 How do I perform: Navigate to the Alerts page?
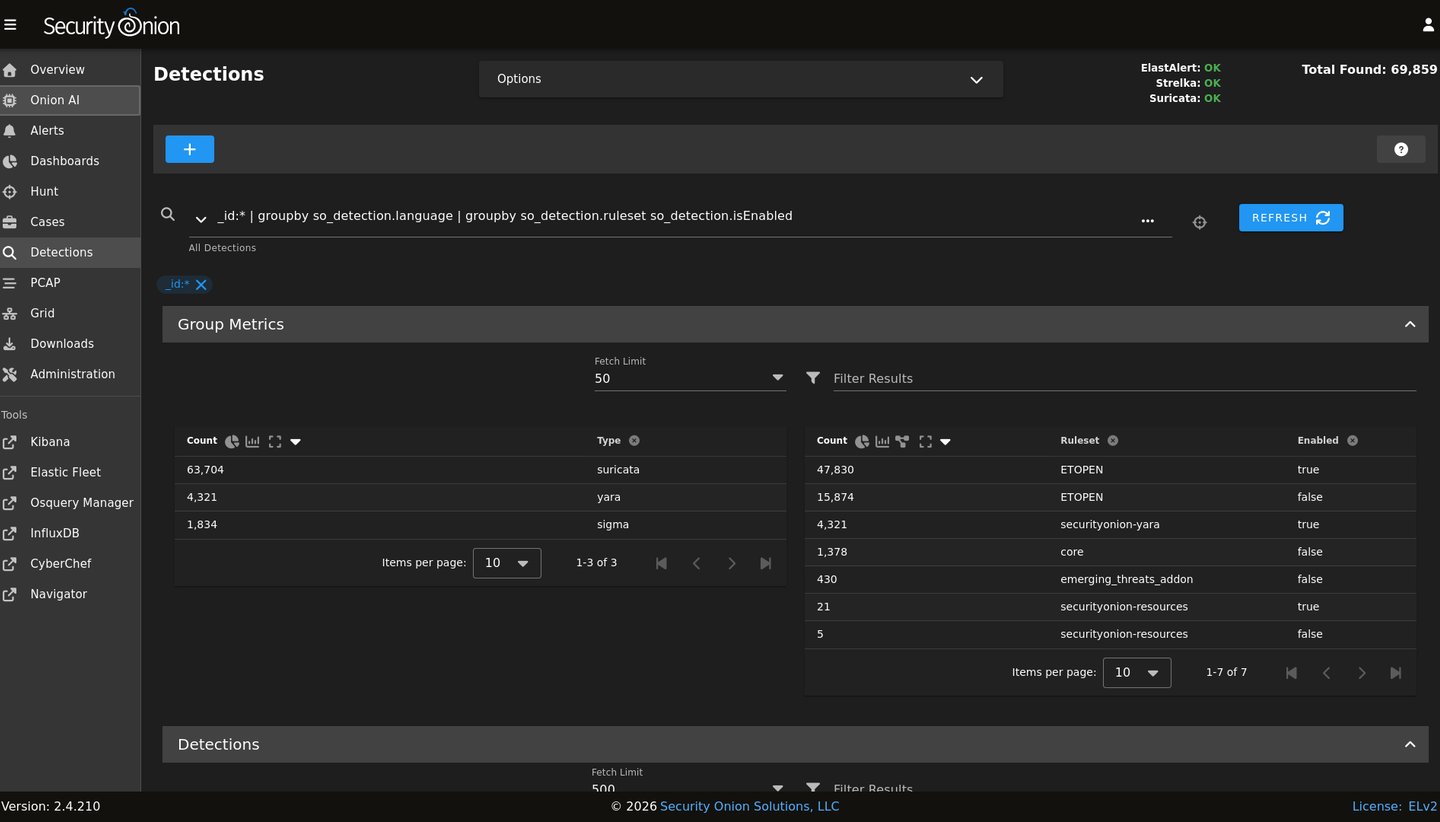(x=47, y=130)
